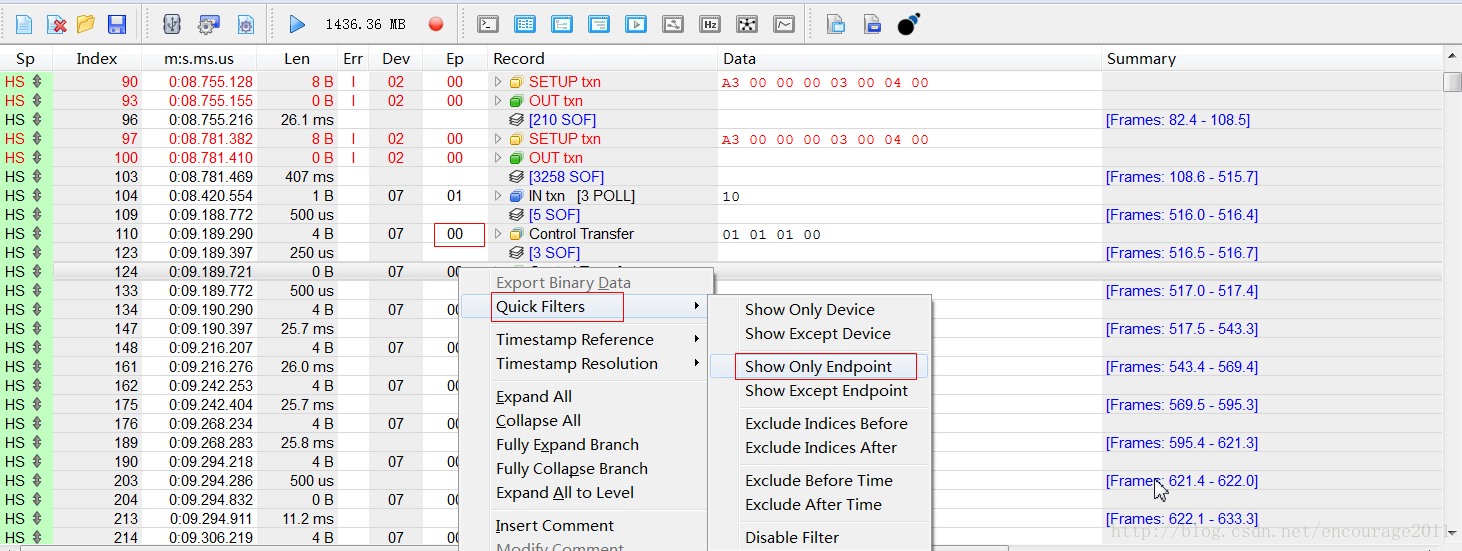Click the 1436.36 MB capture size indicator
This screenshot has width=1462, height=551.
365,24
